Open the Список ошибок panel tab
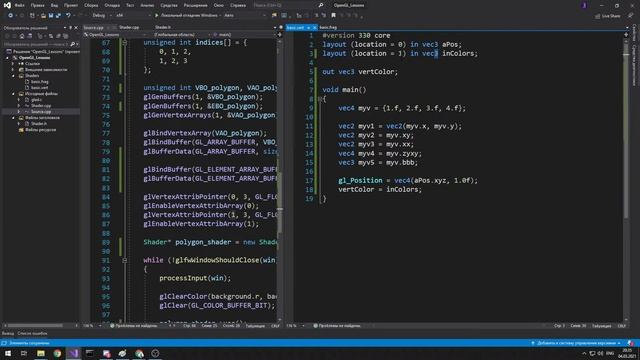 click(x=32, y=333)
